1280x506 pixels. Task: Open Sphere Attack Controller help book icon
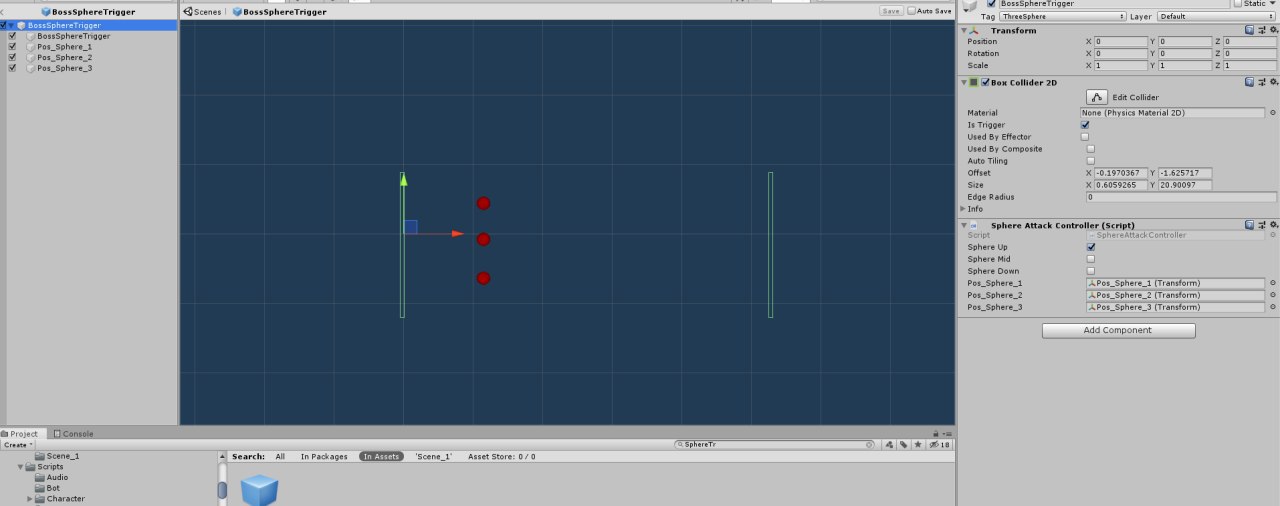click(x=1250, y=225)
